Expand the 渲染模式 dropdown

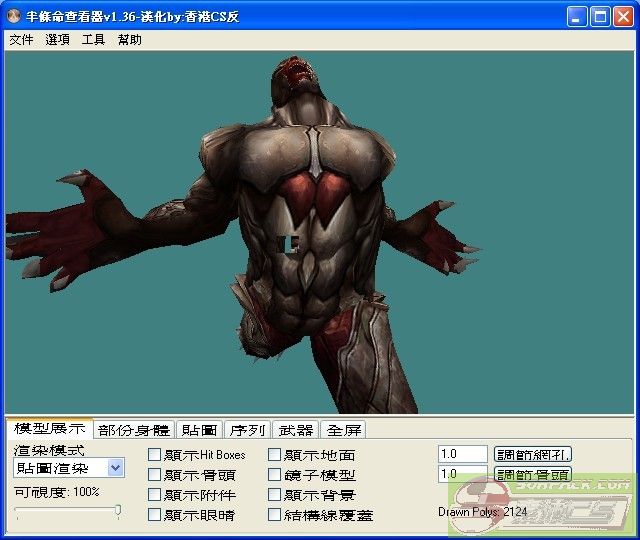click(115, 468)
